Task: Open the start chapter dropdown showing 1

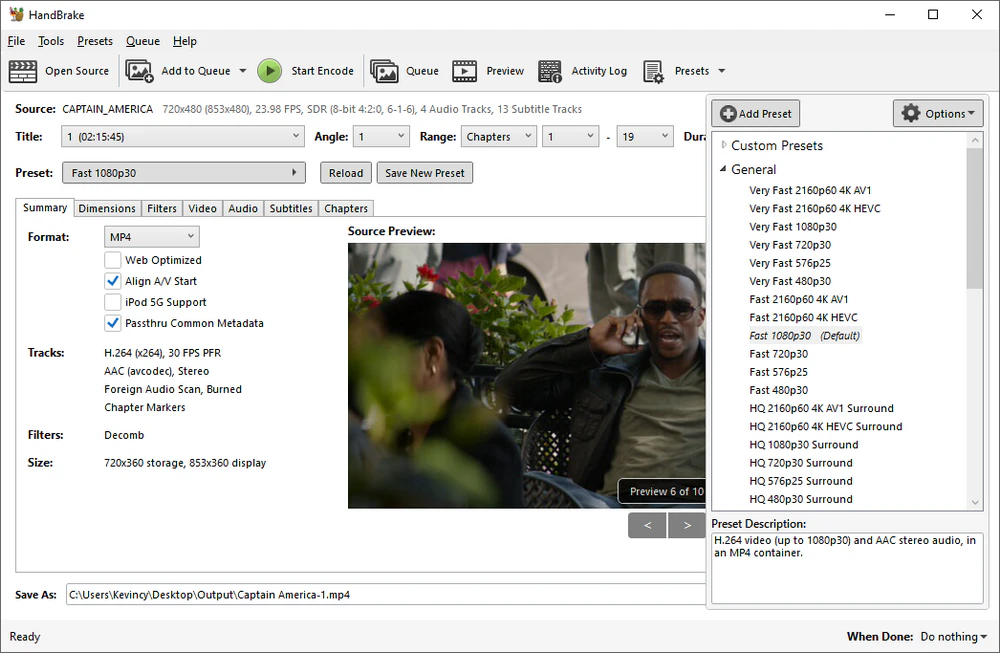Action: point(570,136)
